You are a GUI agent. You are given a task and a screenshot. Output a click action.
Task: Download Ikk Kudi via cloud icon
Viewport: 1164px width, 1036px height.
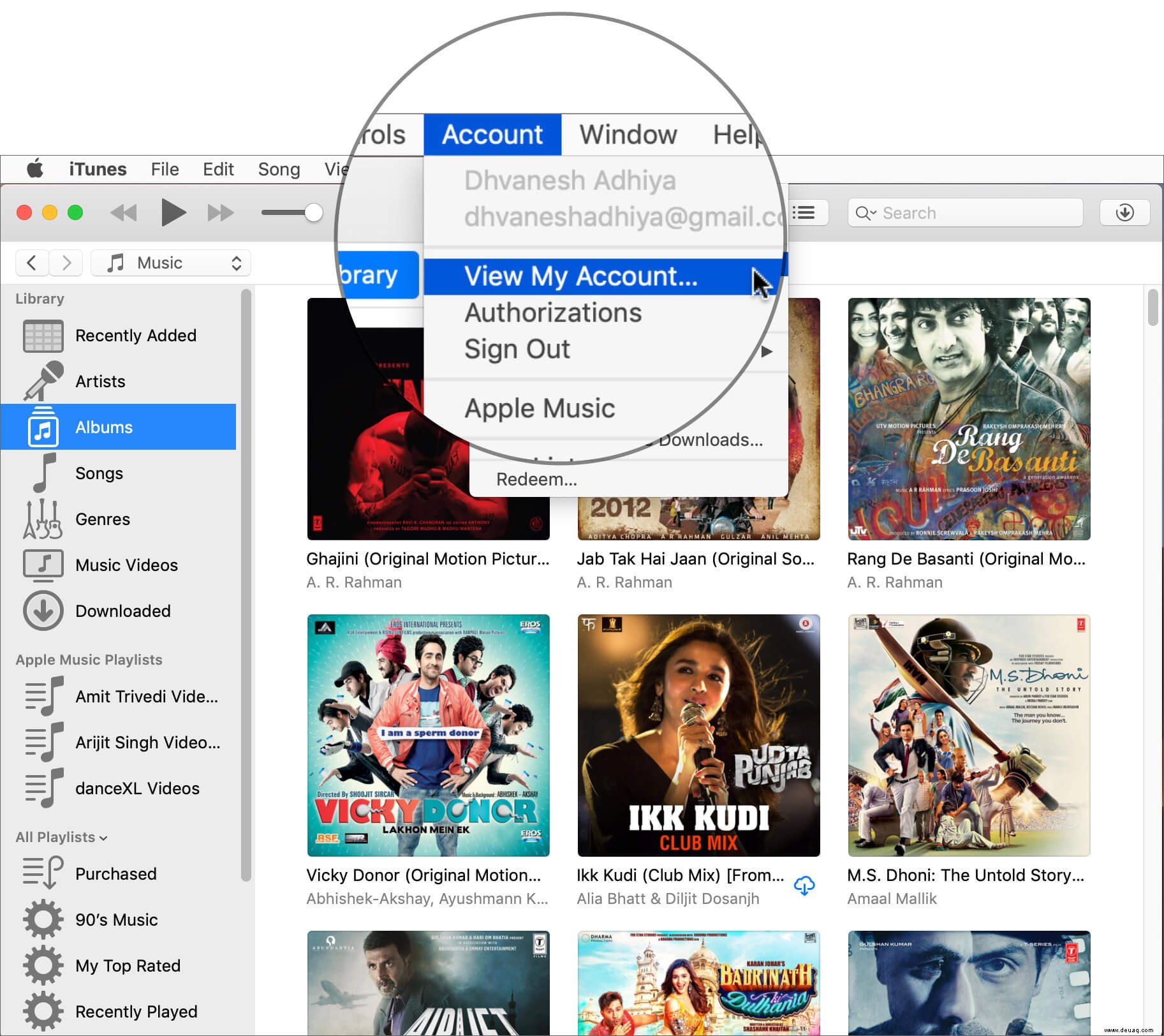coord(804,885)
